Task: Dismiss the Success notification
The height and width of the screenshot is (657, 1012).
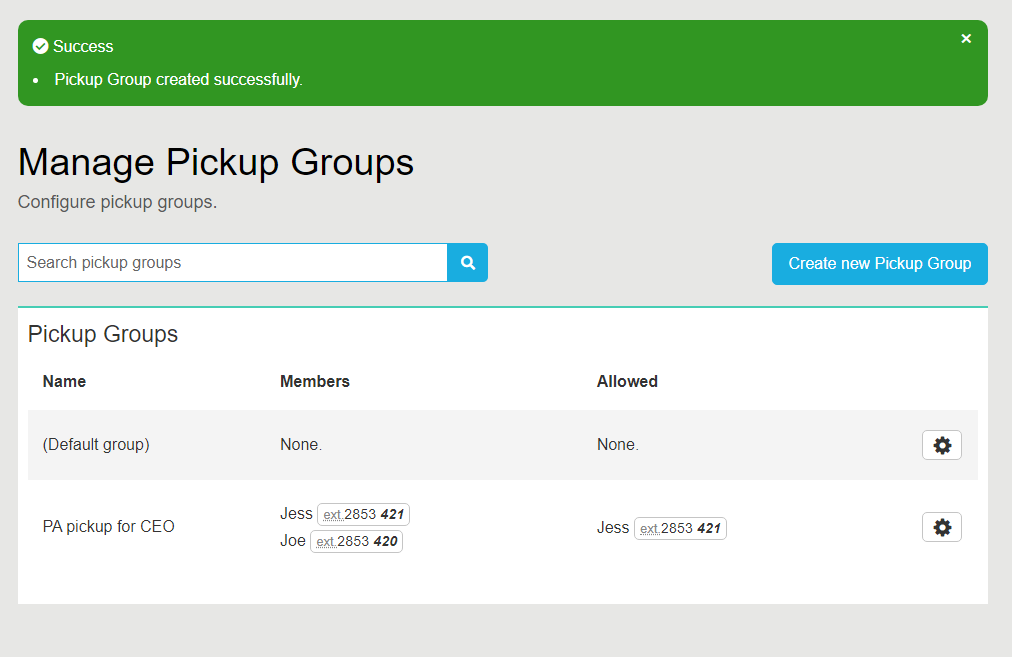Action: pyautogui.click(x=965, y=38)
